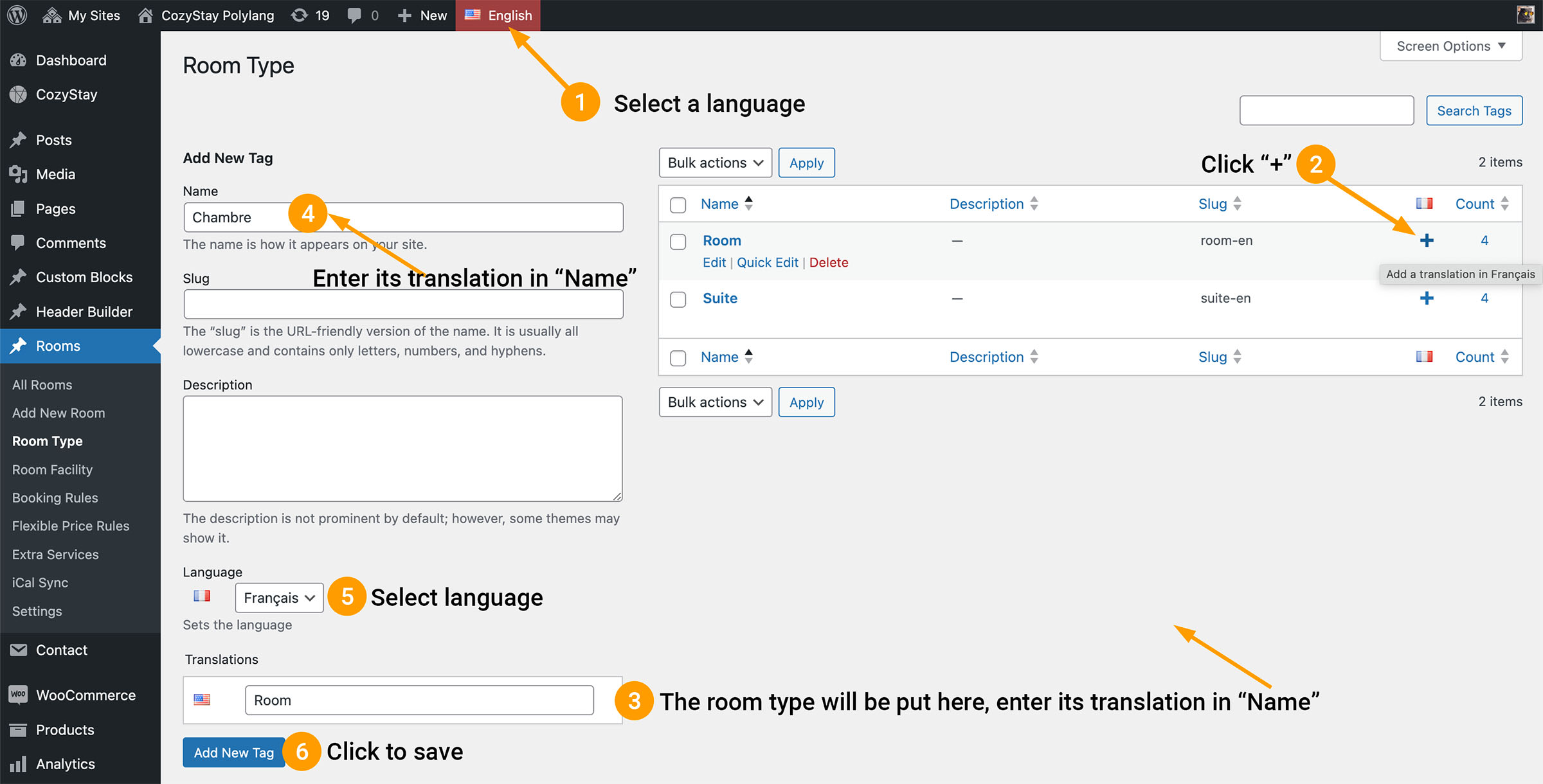
Task: Click French flag in table header
Action: coord(1424,204)
